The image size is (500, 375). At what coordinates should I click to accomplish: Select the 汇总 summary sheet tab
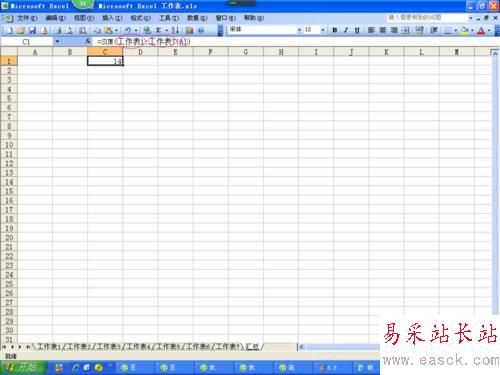252,347
